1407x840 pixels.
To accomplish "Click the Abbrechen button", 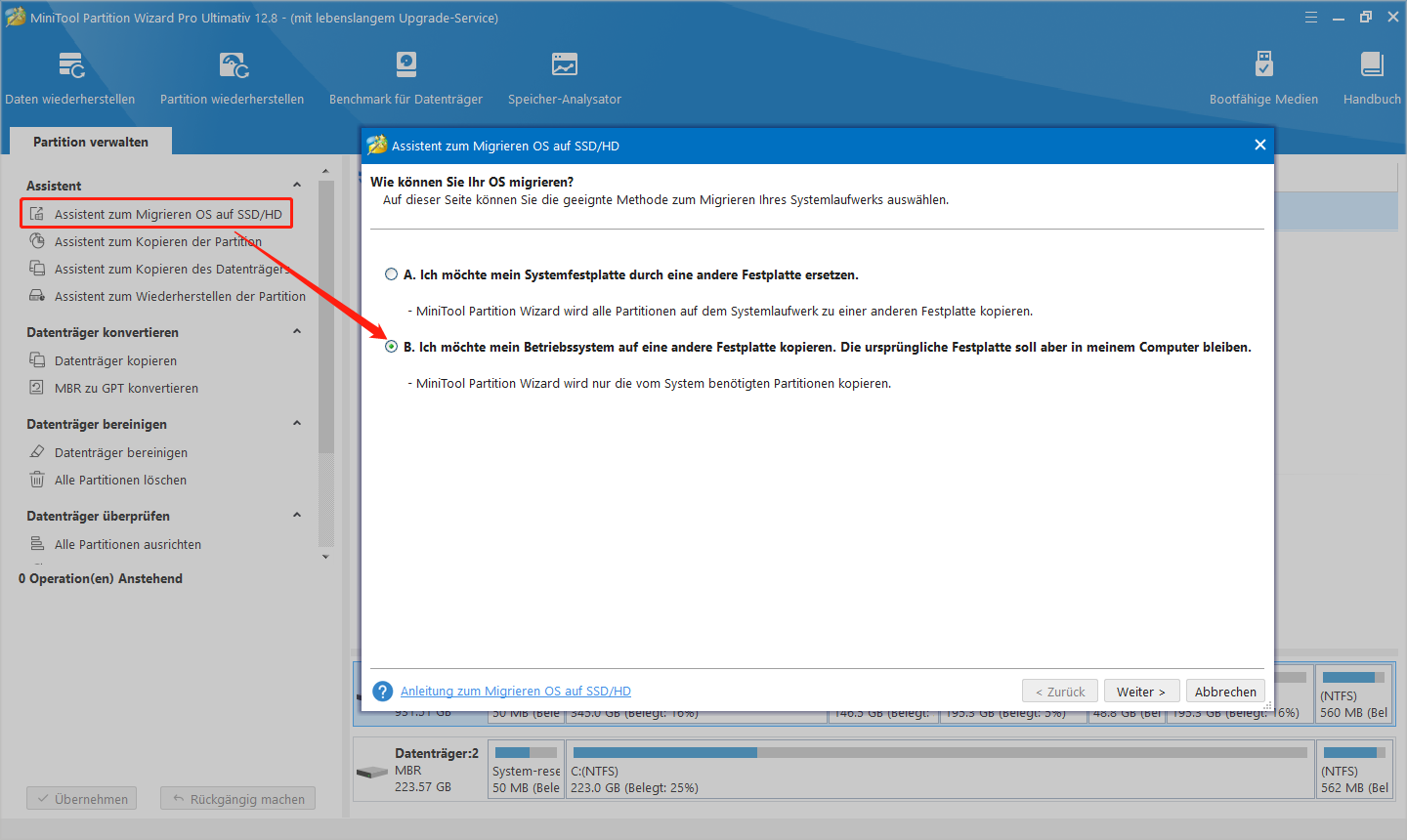I will point(1225,692).
